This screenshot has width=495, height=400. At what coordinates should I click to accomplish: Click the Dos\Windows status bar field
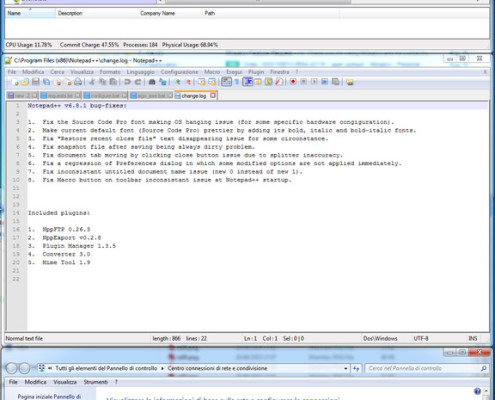point(380,338)
